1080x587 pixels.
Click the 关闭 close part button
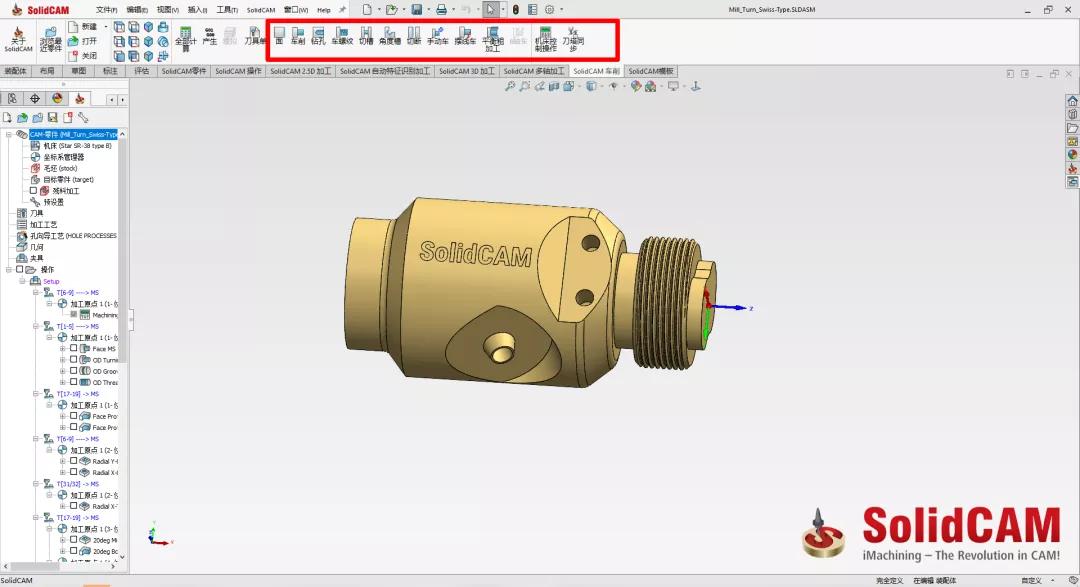click(x=83, y=56)
